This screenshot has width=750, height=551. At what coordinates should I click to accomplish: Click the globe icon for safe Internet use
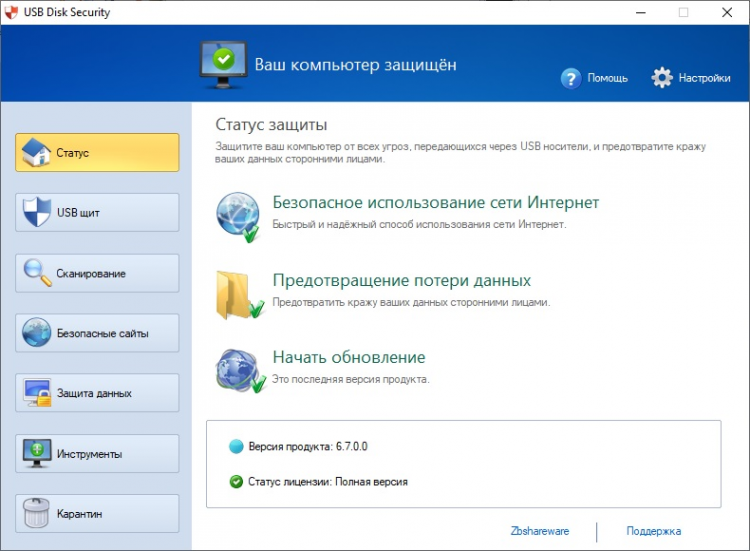tap(238, 217)
